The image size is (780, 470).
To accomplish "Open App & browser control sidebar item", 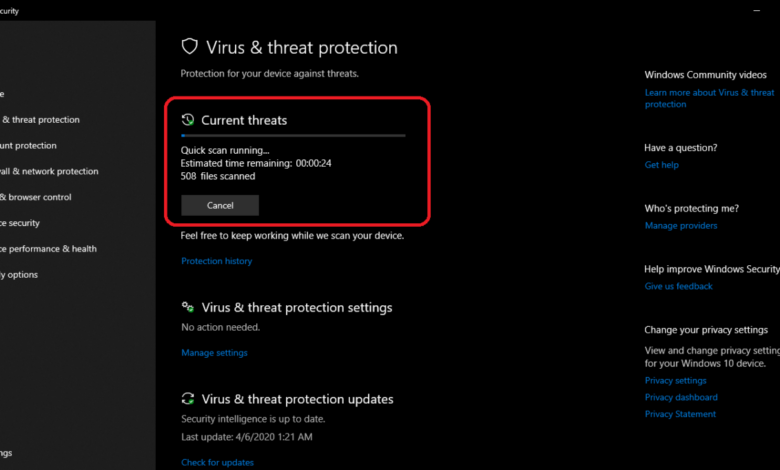I will point(36,197).
